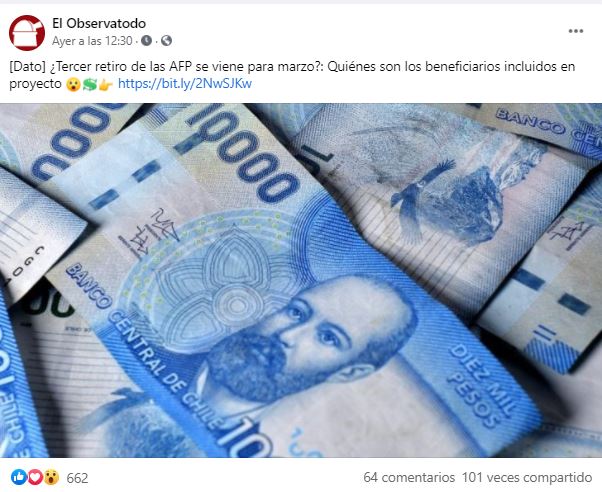Image resolution: width=602 pixels, height=492 pixels.
Task: Click the pointing hand emoji
Action: [x=106, y=84]
